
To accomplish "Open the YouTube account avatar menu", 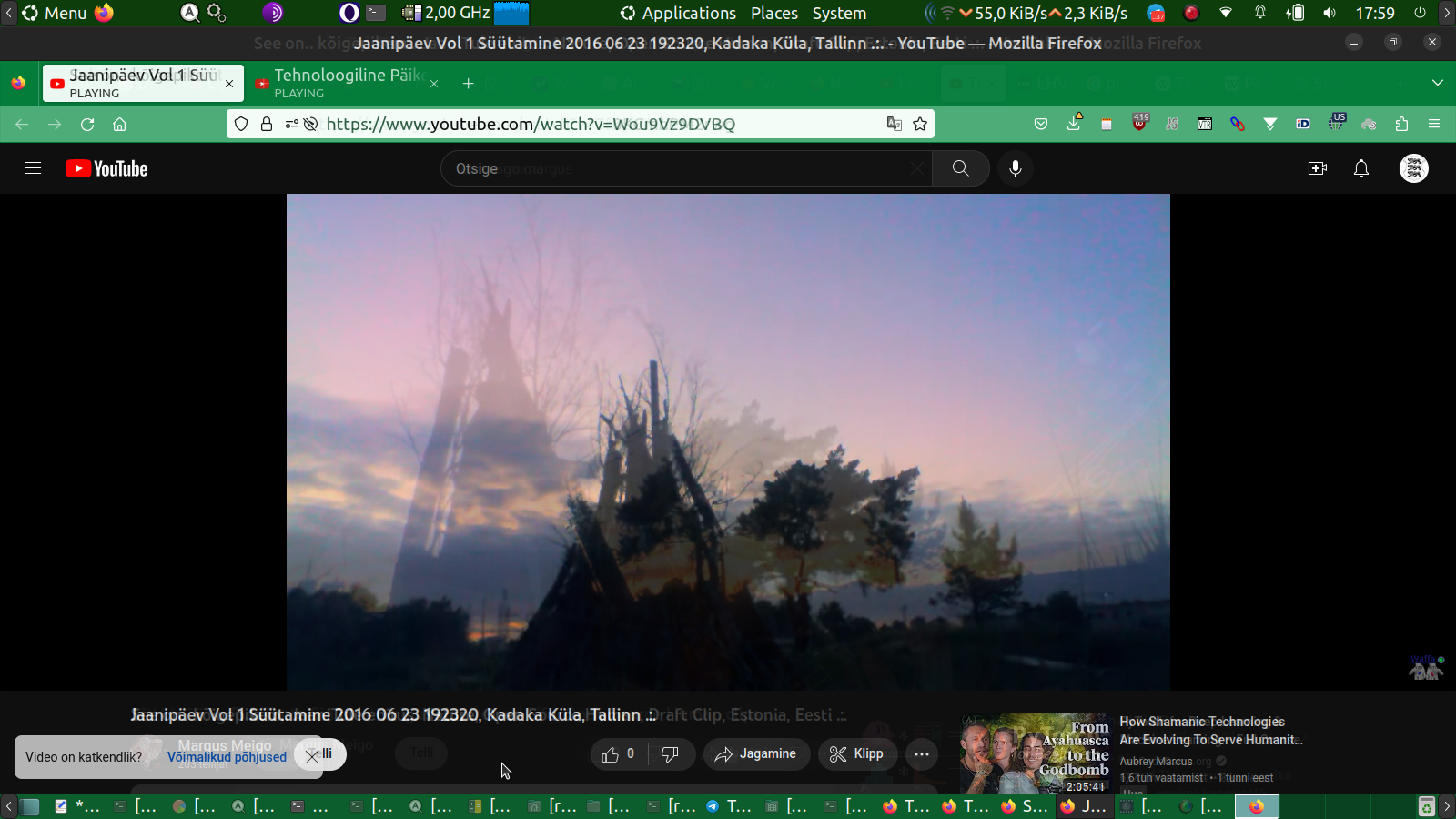I will (x=1414, y=168).
